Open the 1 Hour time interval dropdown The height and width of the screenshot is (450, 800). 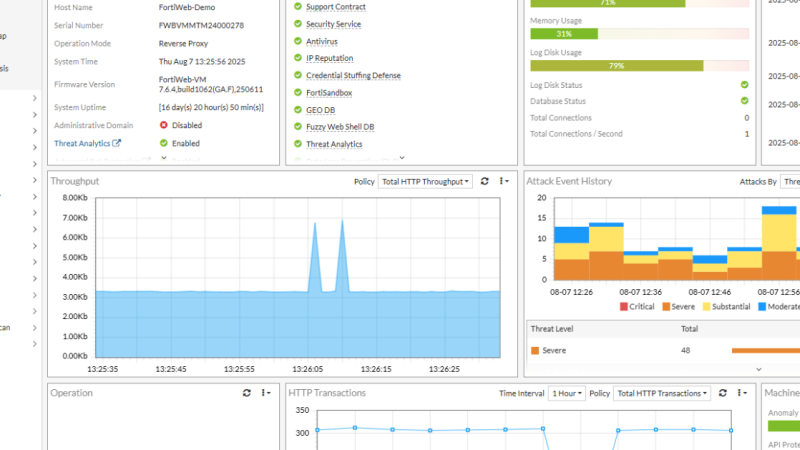pyautogui.click(x=566, y=393)
